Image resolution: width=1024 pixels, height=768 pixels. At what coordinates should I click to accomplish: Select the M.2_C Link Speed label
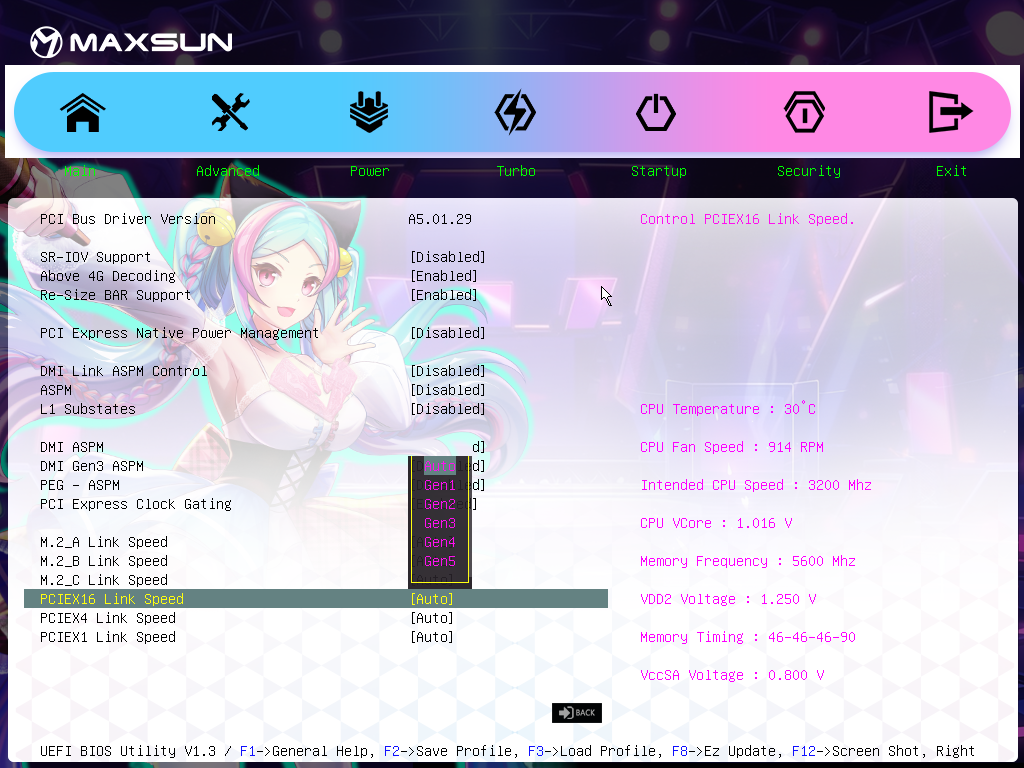104,580
